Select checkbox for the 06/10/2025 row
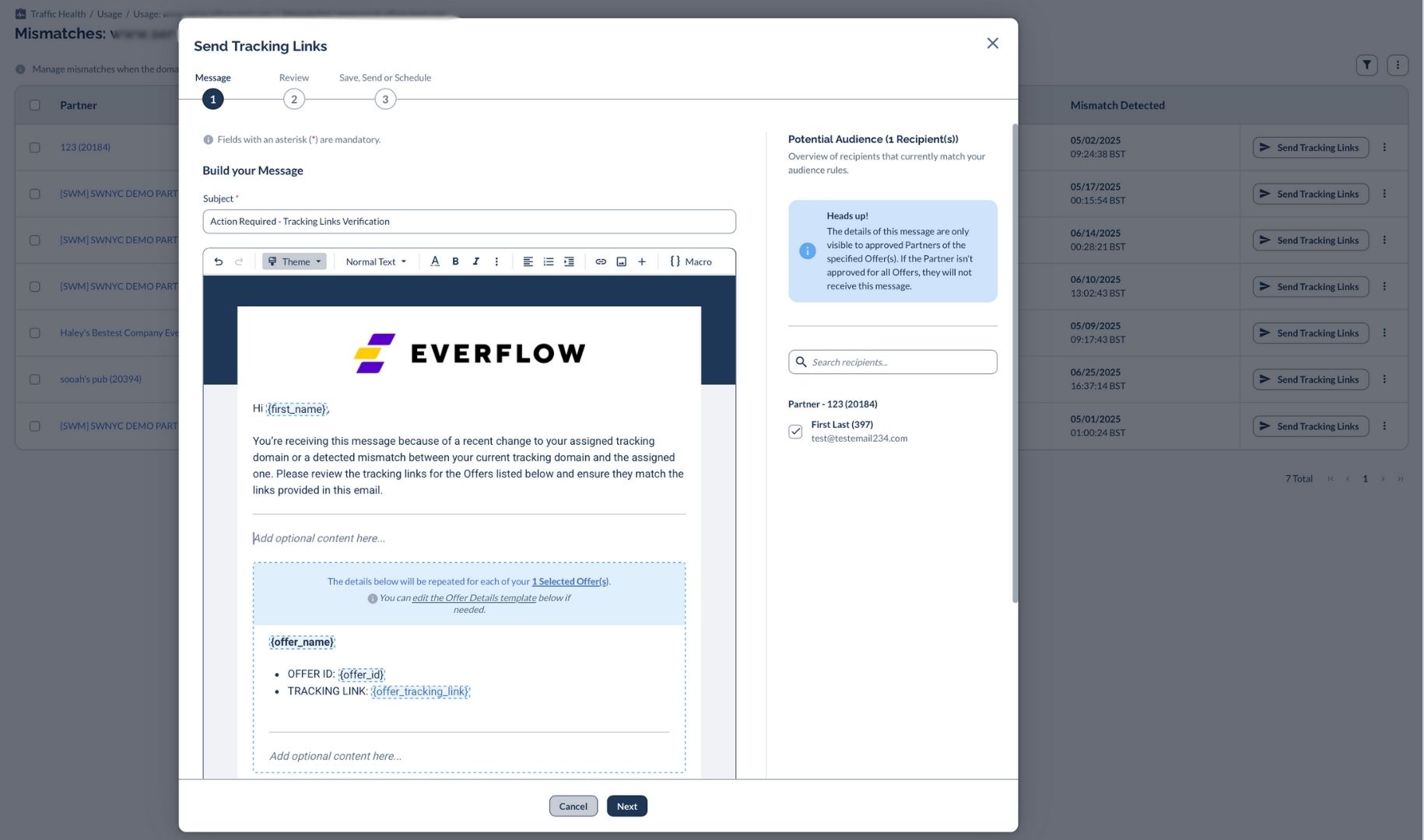Viewport: 1424px width, 840px height. click(35, 286)
